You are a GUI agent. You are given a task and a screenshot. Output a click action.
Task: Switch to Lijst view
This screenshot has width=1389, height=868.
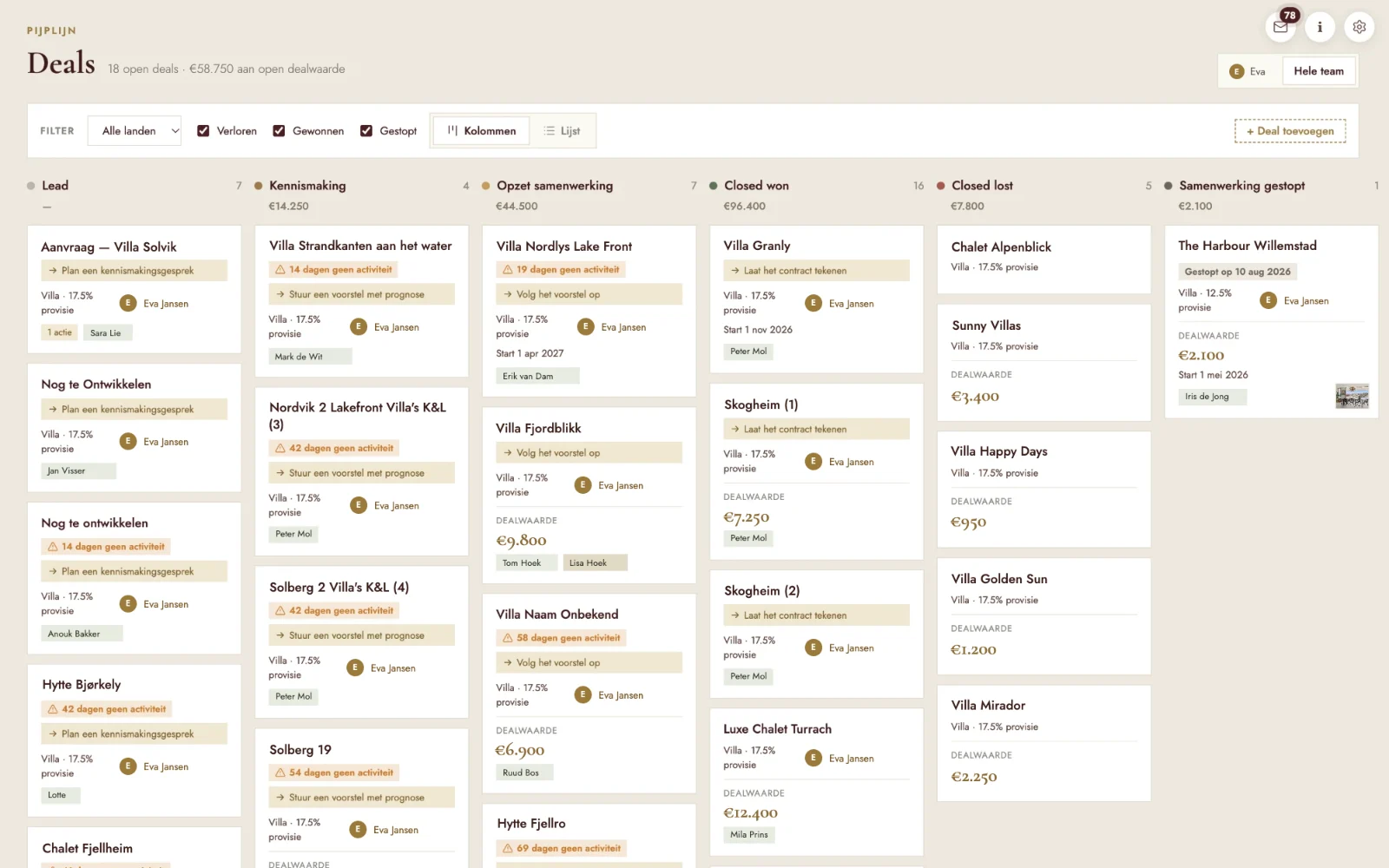(x=562, y=131)
